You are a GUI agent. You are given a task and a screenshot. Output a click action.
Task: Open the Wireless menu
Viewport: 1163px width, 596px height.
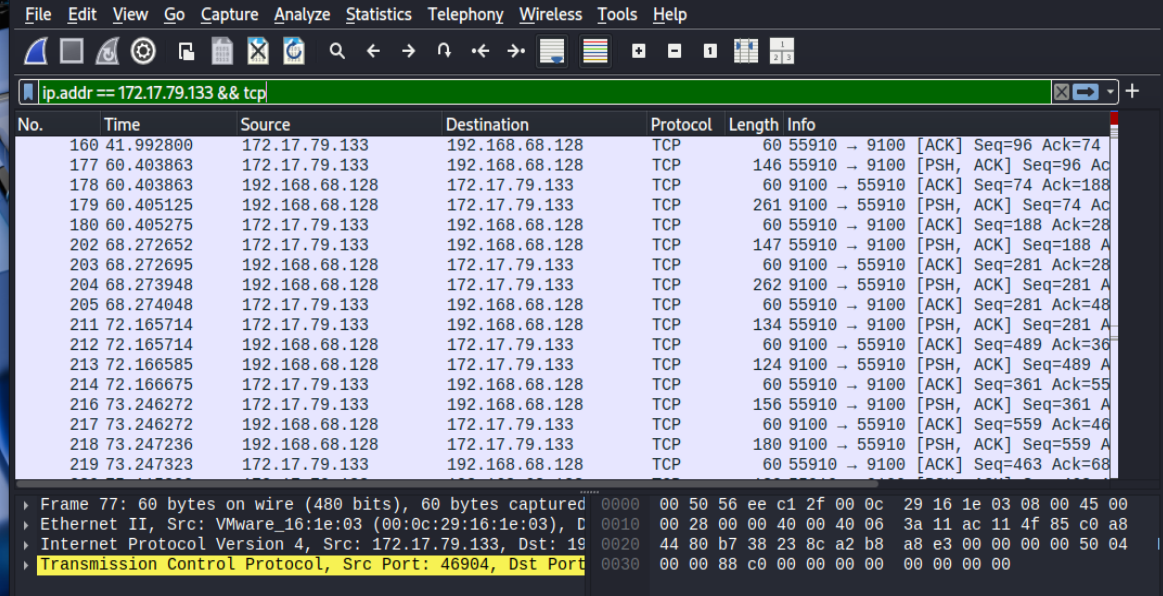550,14
